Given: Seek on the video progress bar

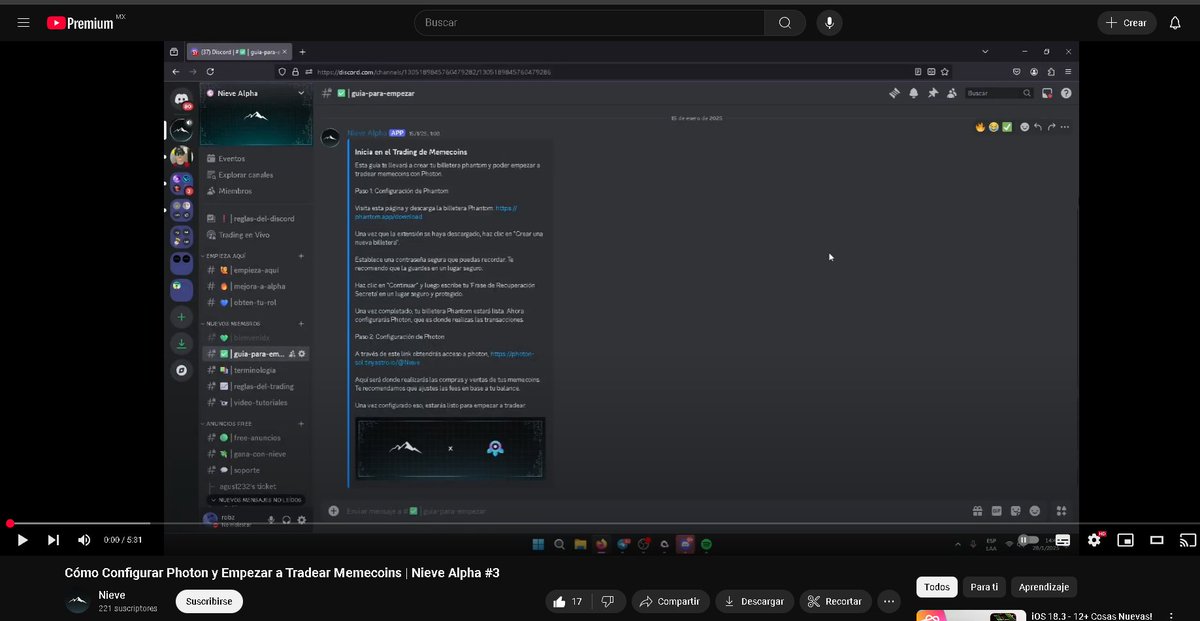Looking at the screenshot, I should click(x=600, y=523).
